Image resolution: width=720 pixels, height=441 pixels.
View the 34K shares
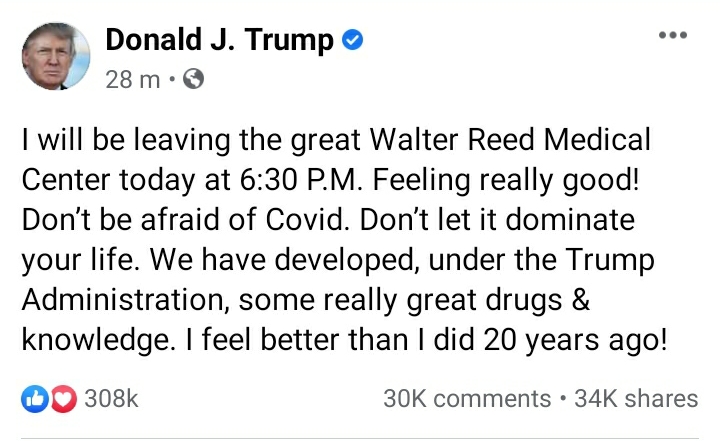634,398
